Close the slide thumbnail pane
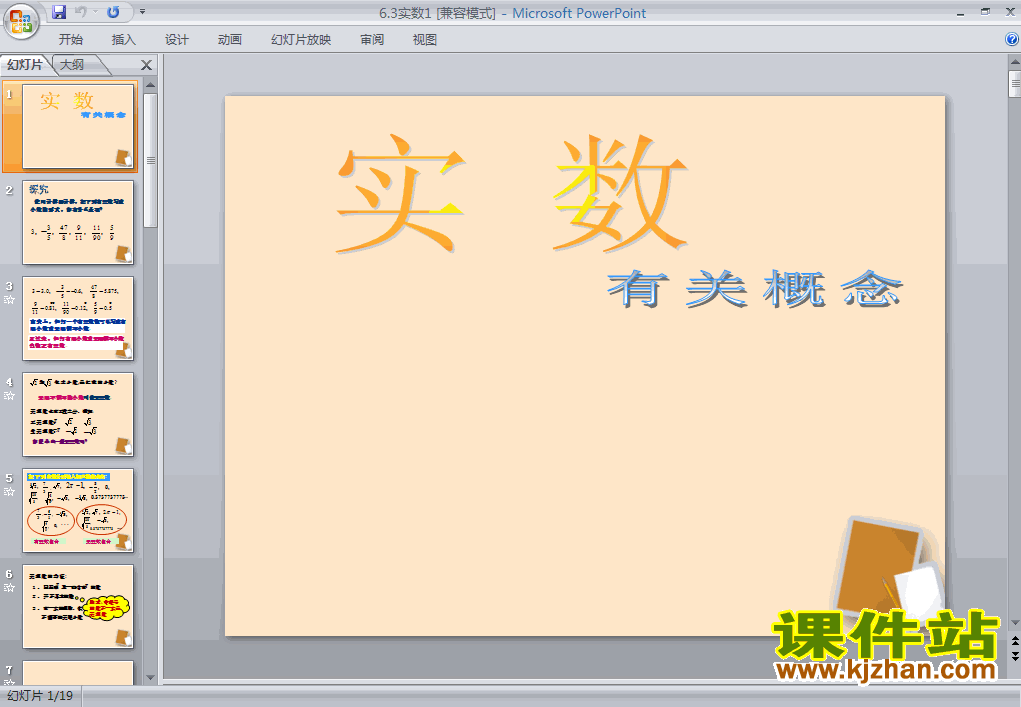The height and width of the screenshot is (707, 1021). click(x=147, y=65)
